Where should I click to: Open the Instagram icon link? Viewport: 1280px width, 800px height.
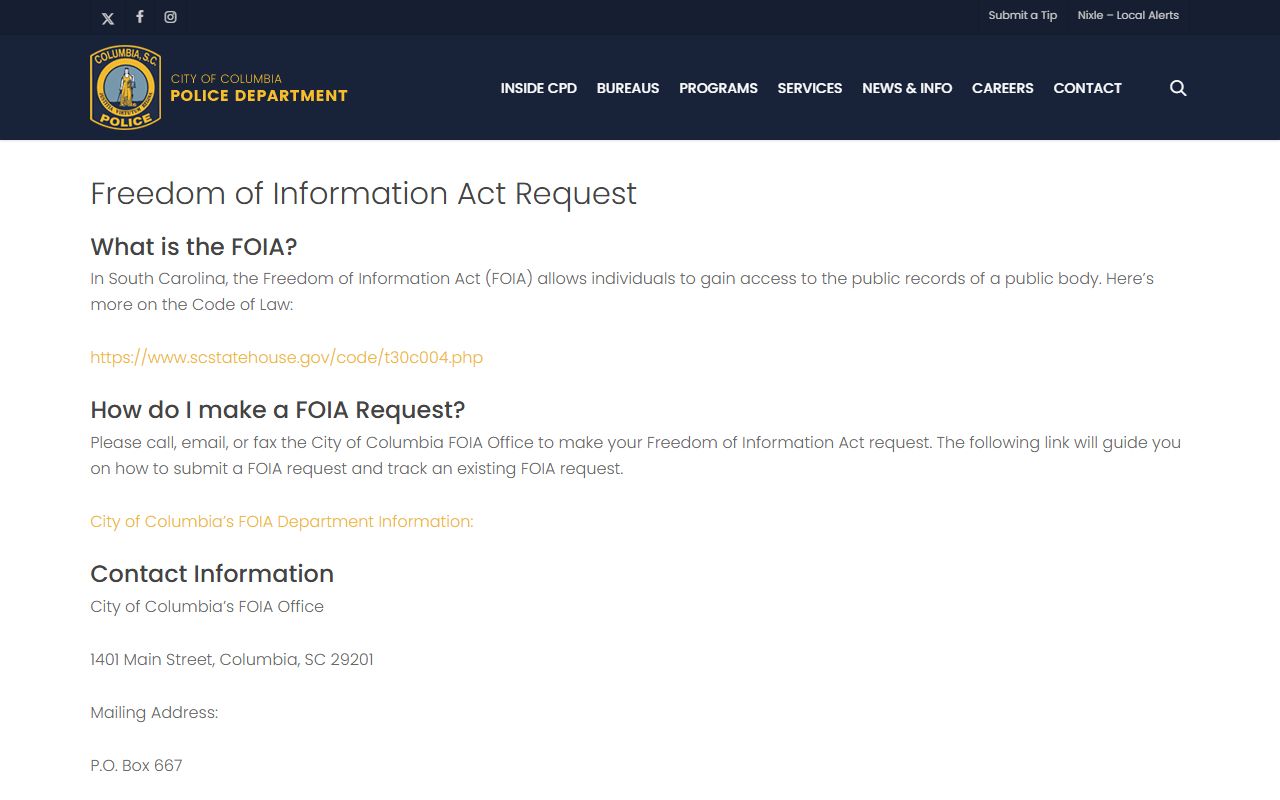point(171,17)
